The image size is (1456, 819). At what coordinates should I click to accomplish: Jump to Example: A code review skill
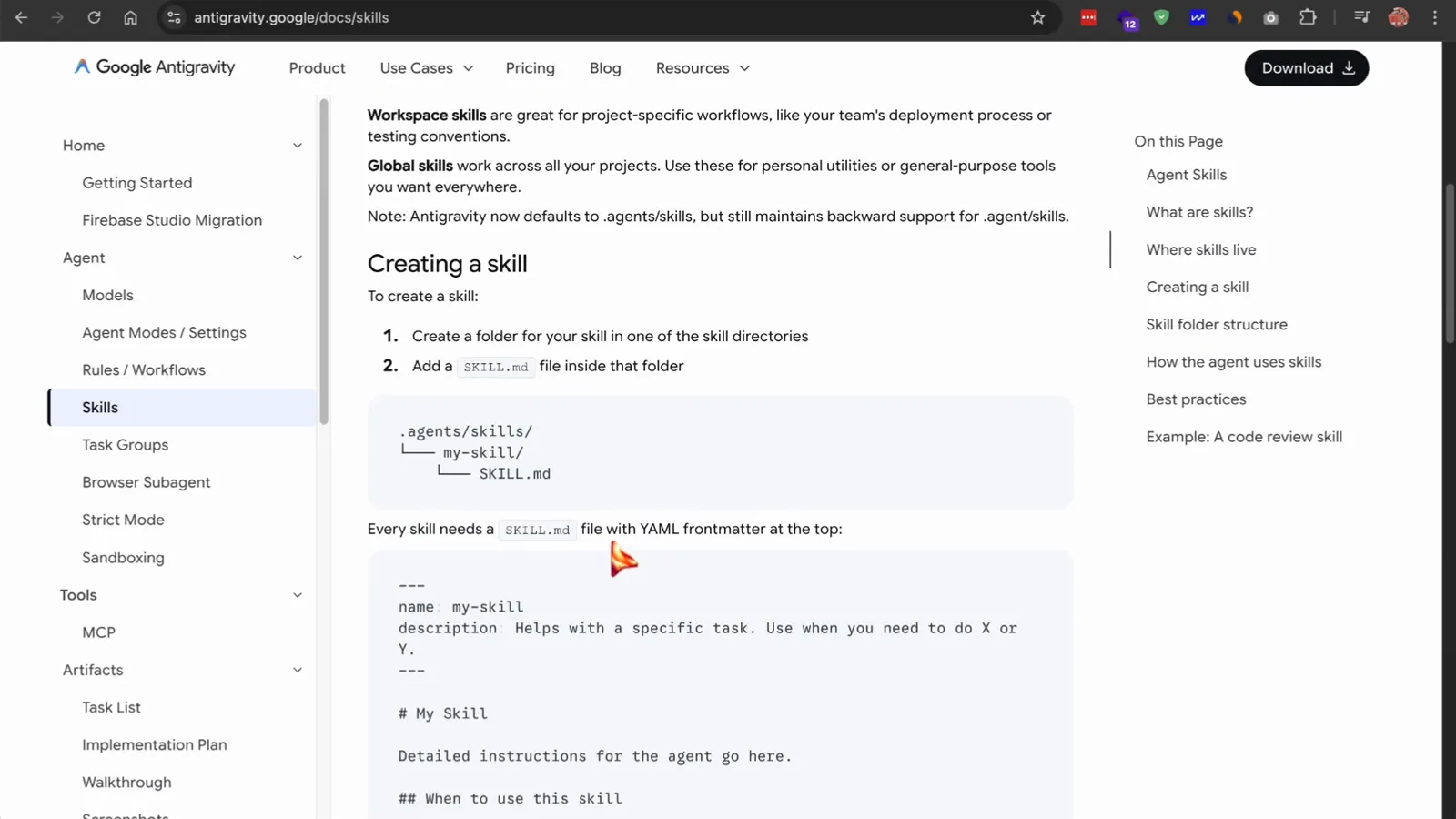tap(1244, 437)
